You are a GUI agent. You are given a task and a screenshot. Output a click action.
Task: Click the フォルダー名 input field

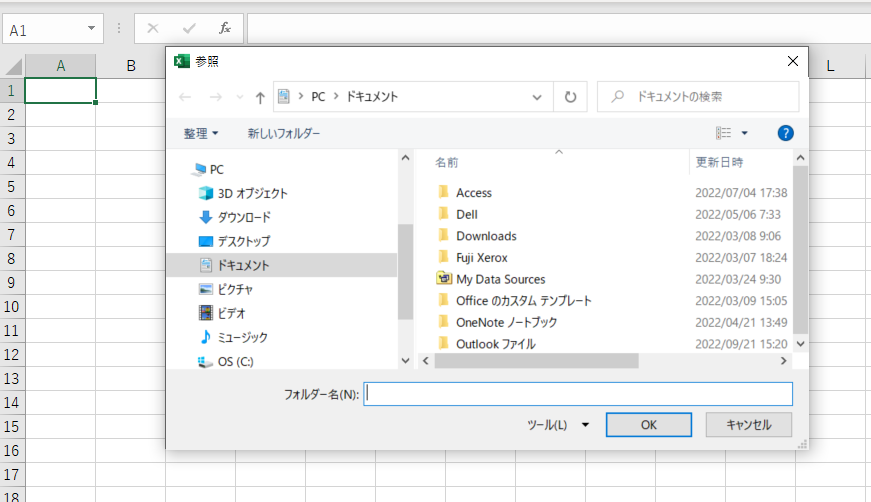pyautogui.click(x=578, y=394)
